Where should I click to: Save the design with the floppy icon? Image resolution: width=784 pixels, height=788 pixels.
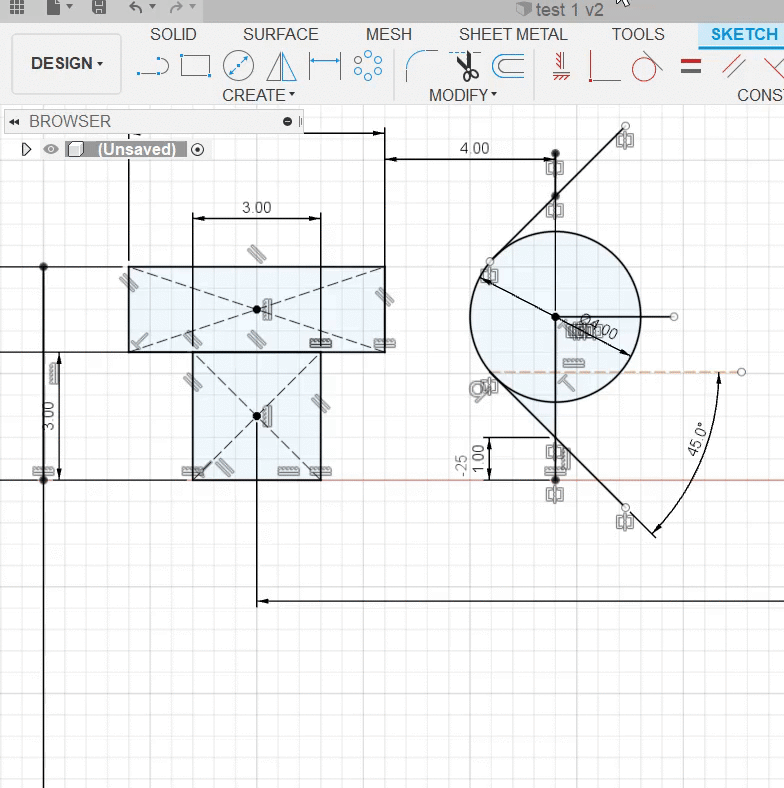[99, 7]
